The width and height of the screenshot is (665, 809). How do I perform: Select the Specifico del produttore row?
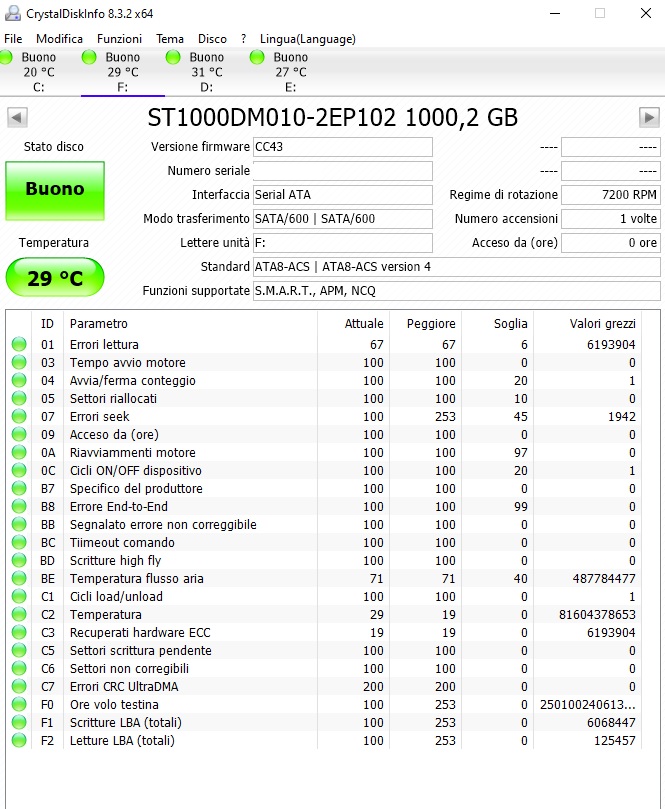(x=324, y=489)
